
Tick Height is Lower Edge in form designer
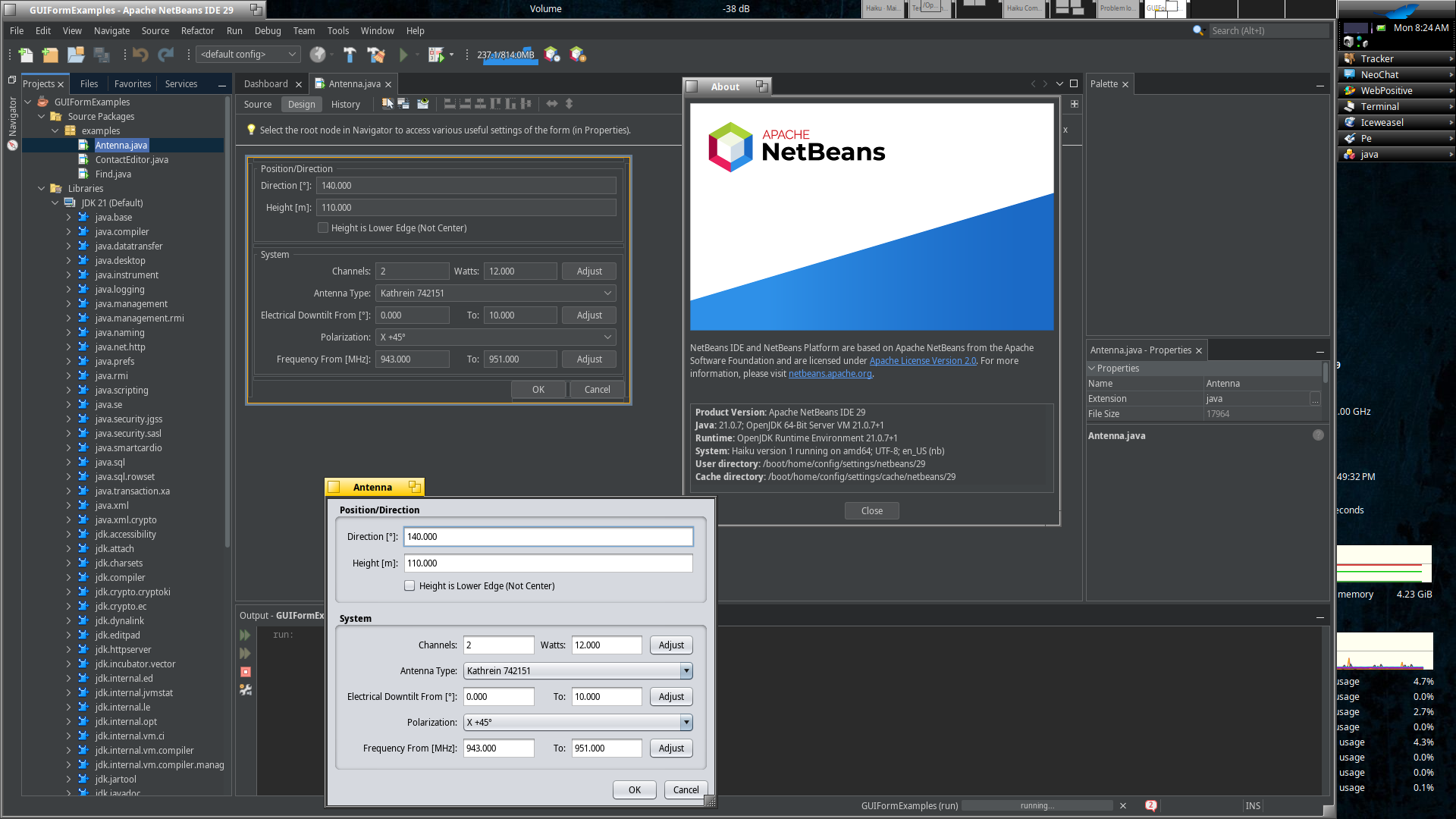pyautogui.click(x=323, y=228)
